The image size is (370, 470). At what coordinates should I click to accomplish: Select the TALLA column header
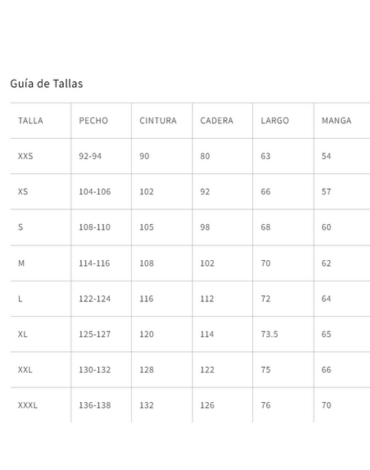click(31, 120)
